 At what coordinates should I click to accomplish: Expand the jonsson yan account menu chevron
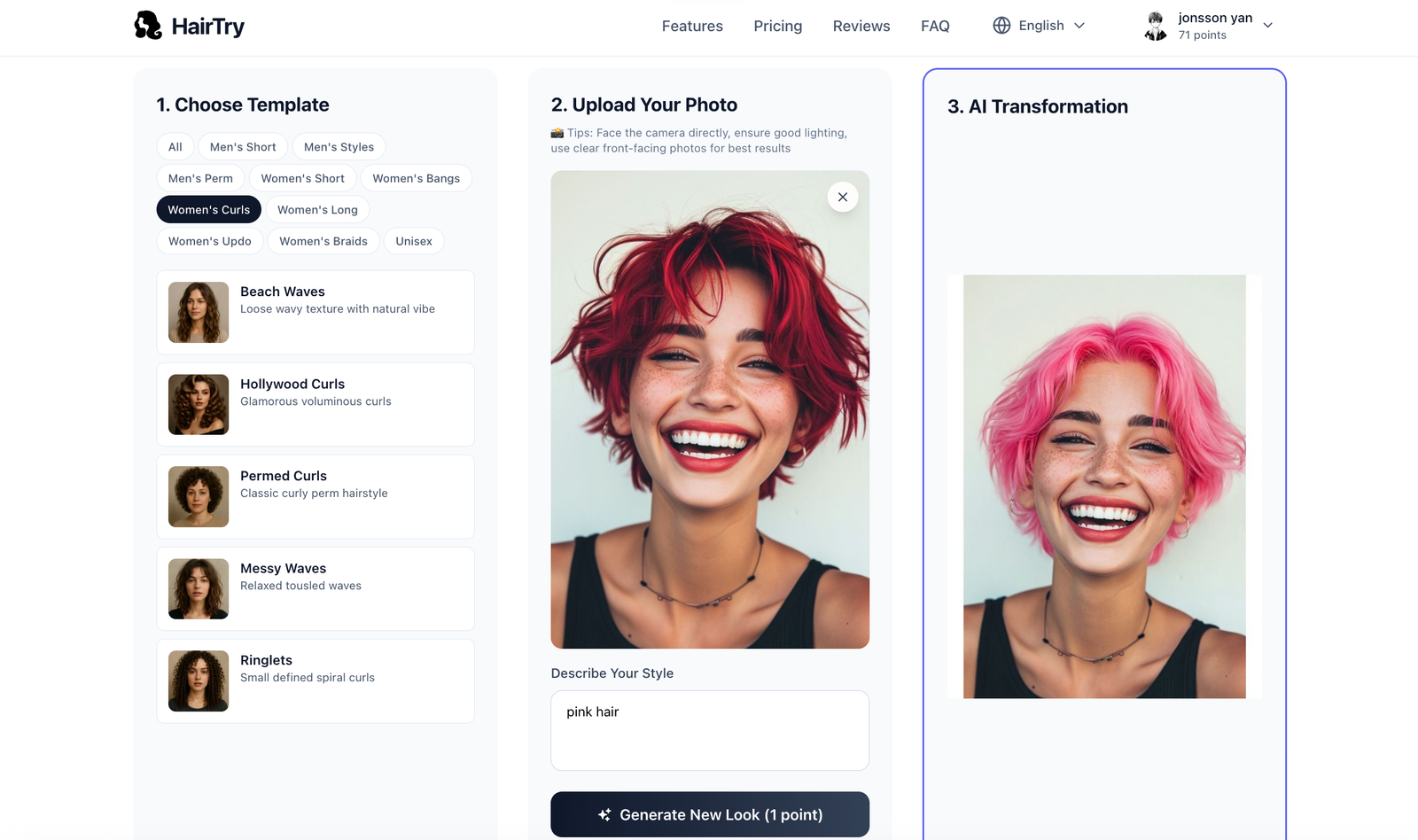(x=1268, y=26)
